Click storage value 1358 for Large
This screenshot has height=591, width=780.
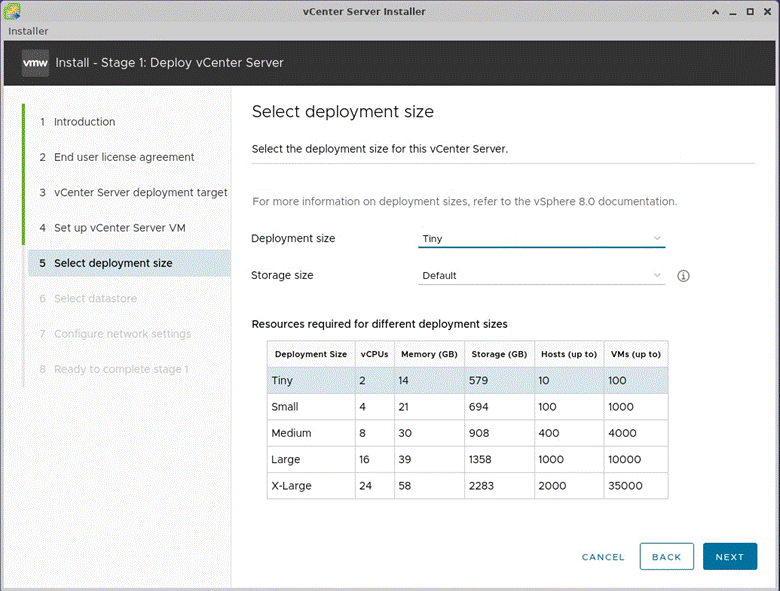tap(480, 460)
